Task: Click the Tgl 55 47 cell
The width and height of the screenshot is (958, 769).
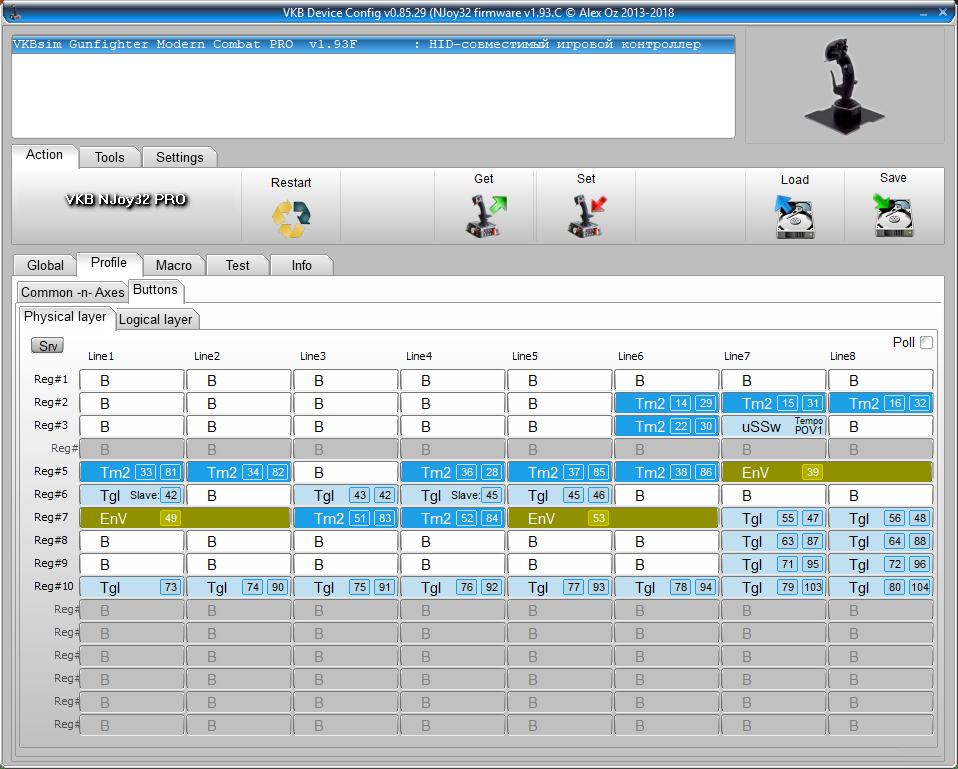Action: tap(774, 519)
